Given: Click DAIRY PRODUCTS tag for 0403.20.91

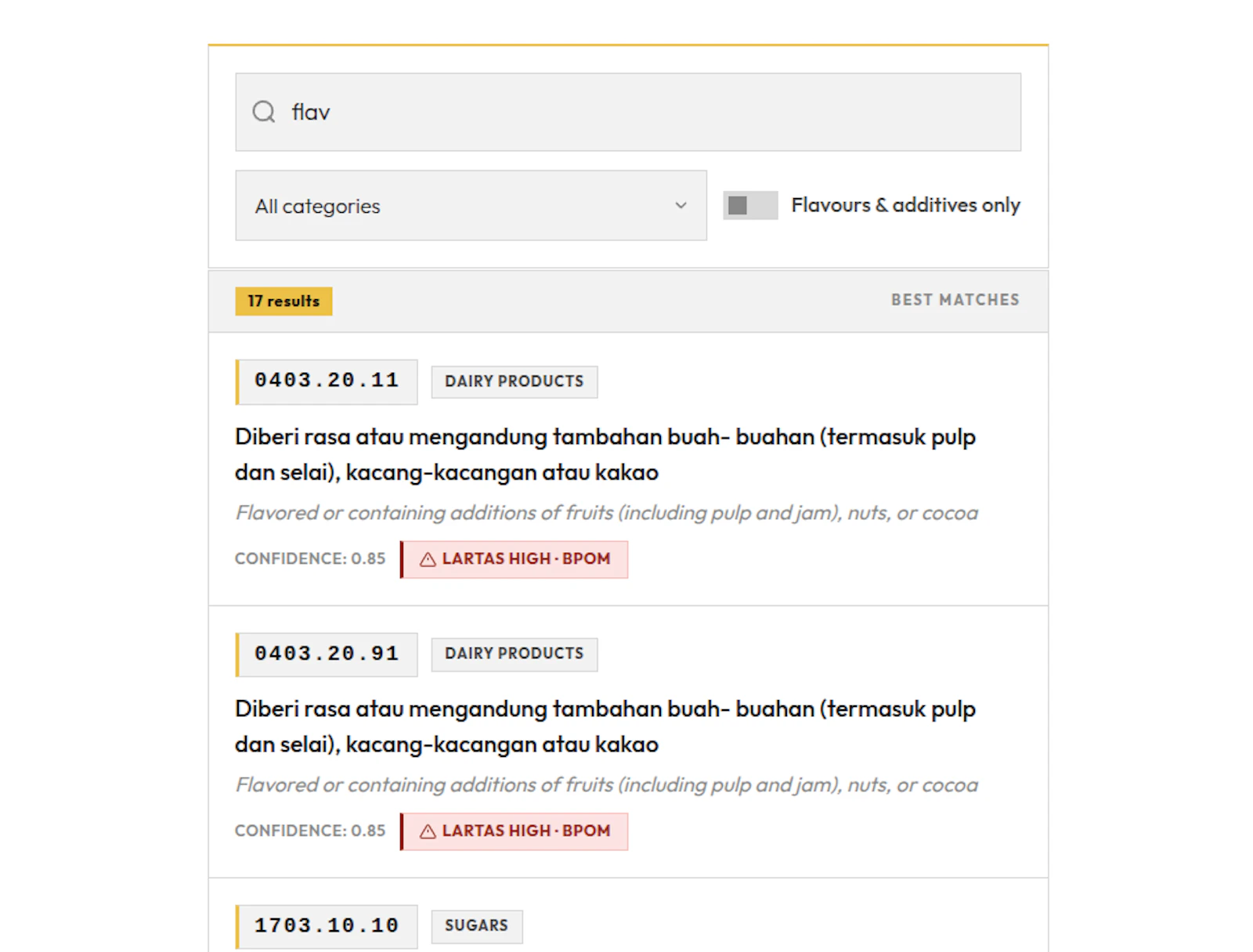Looking at the screenshot, I should coord(515,654).
